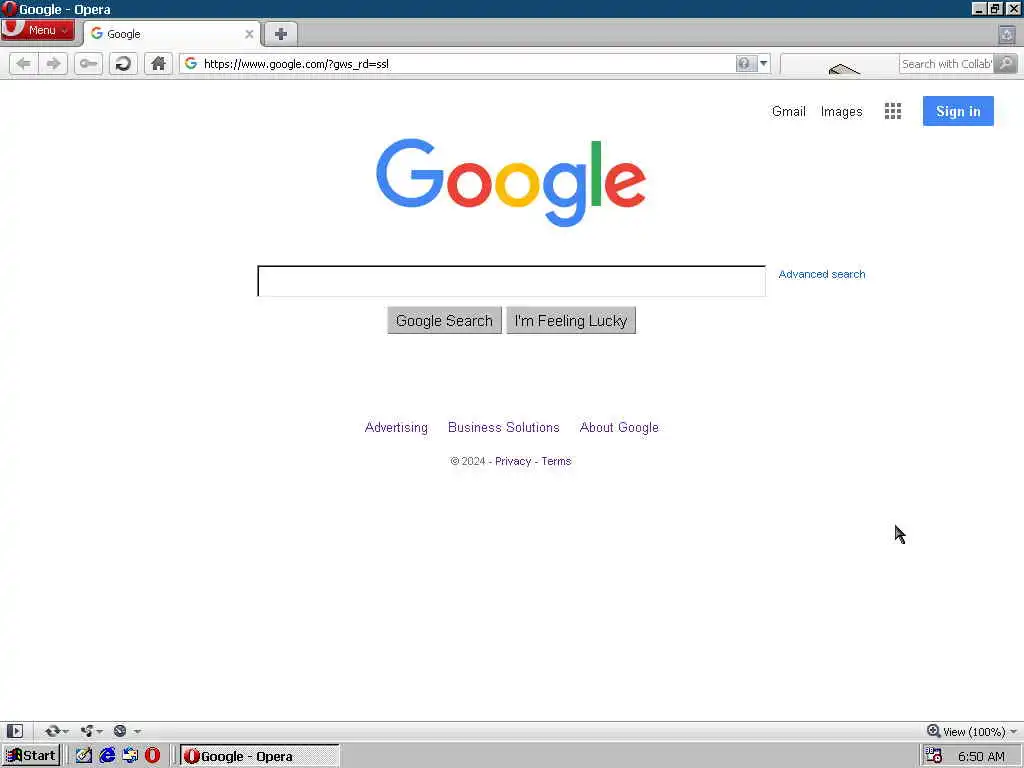Open Opera Link sync status icon
This screenshot has width=1024, height=768.
(52, 731)
